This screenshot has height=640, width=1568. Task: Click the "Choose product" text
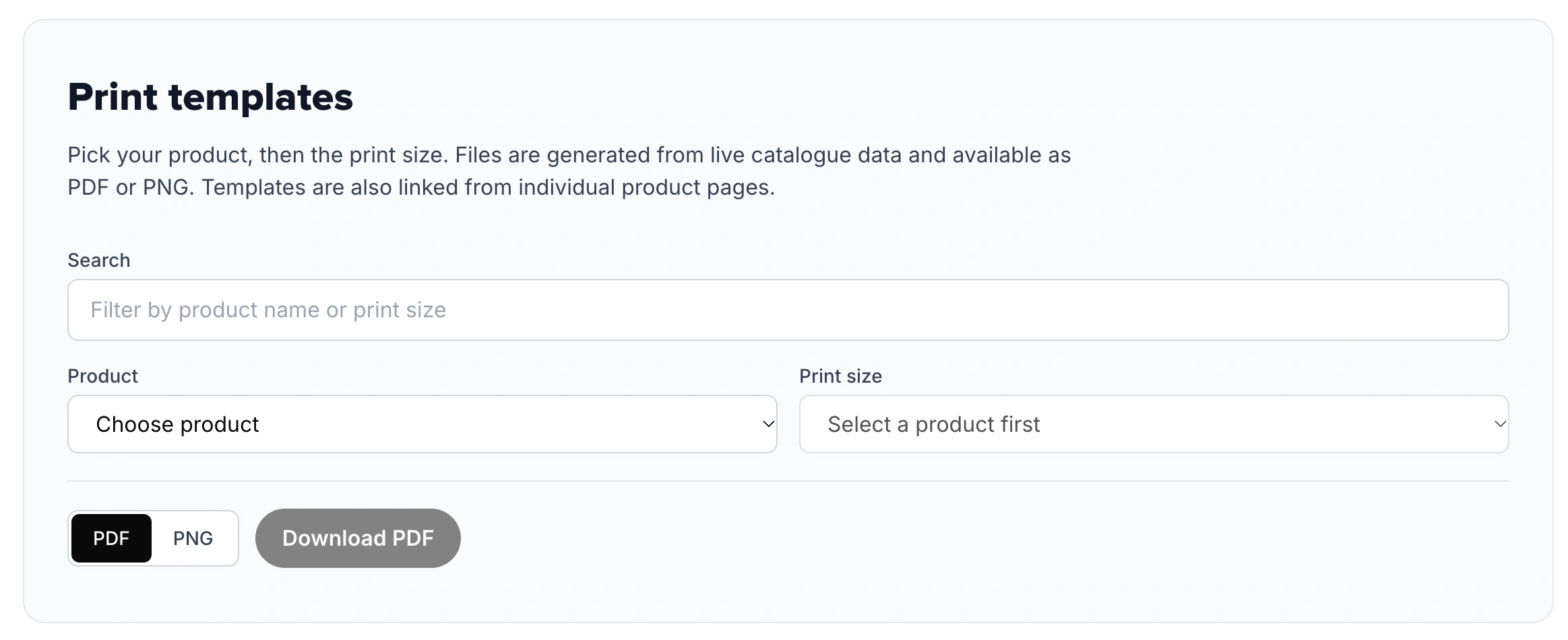(x=177, y=424)
